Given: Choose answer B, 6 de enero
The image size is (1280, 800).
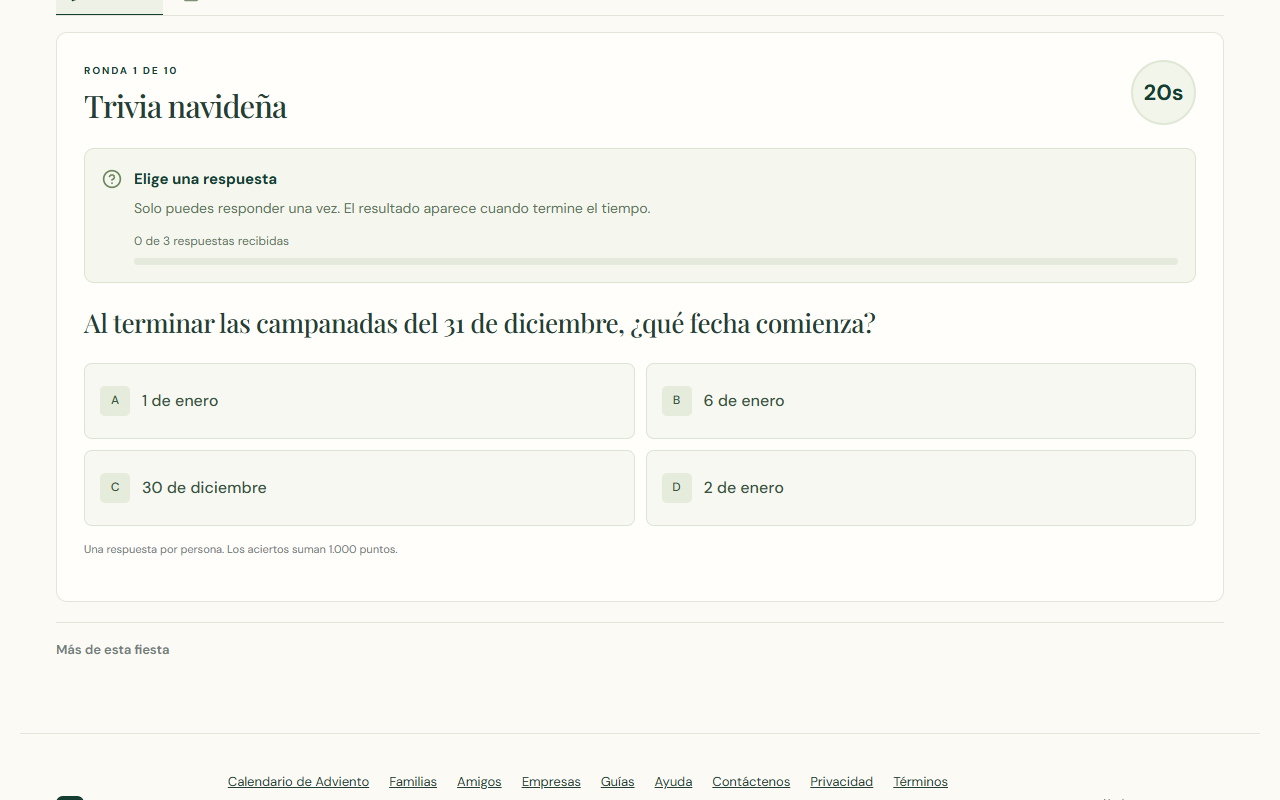Looking at the screenshot, I should (x=921, y=401).
